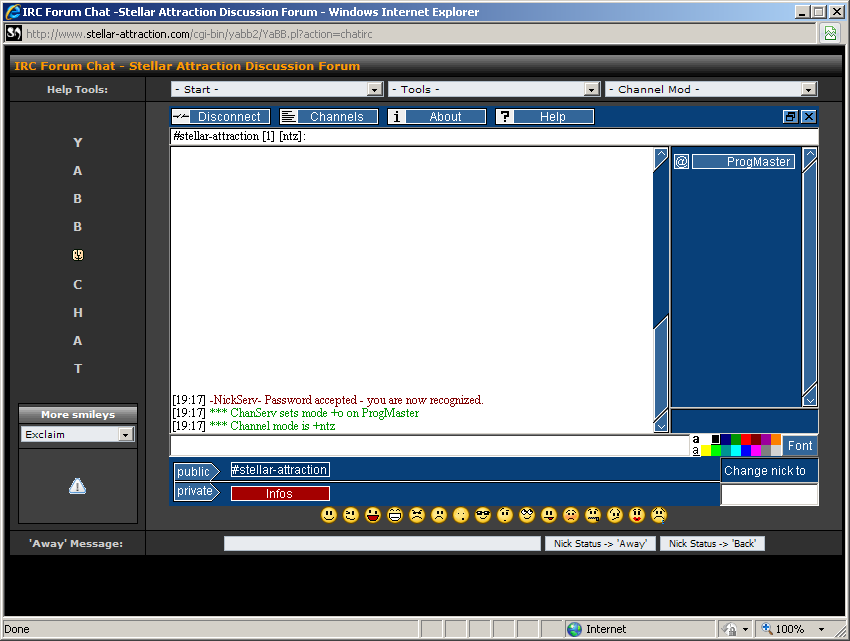The height and width of the screenshot is (641, 850).
Task: Pick the orange color swatch
Action: [776, 439]
